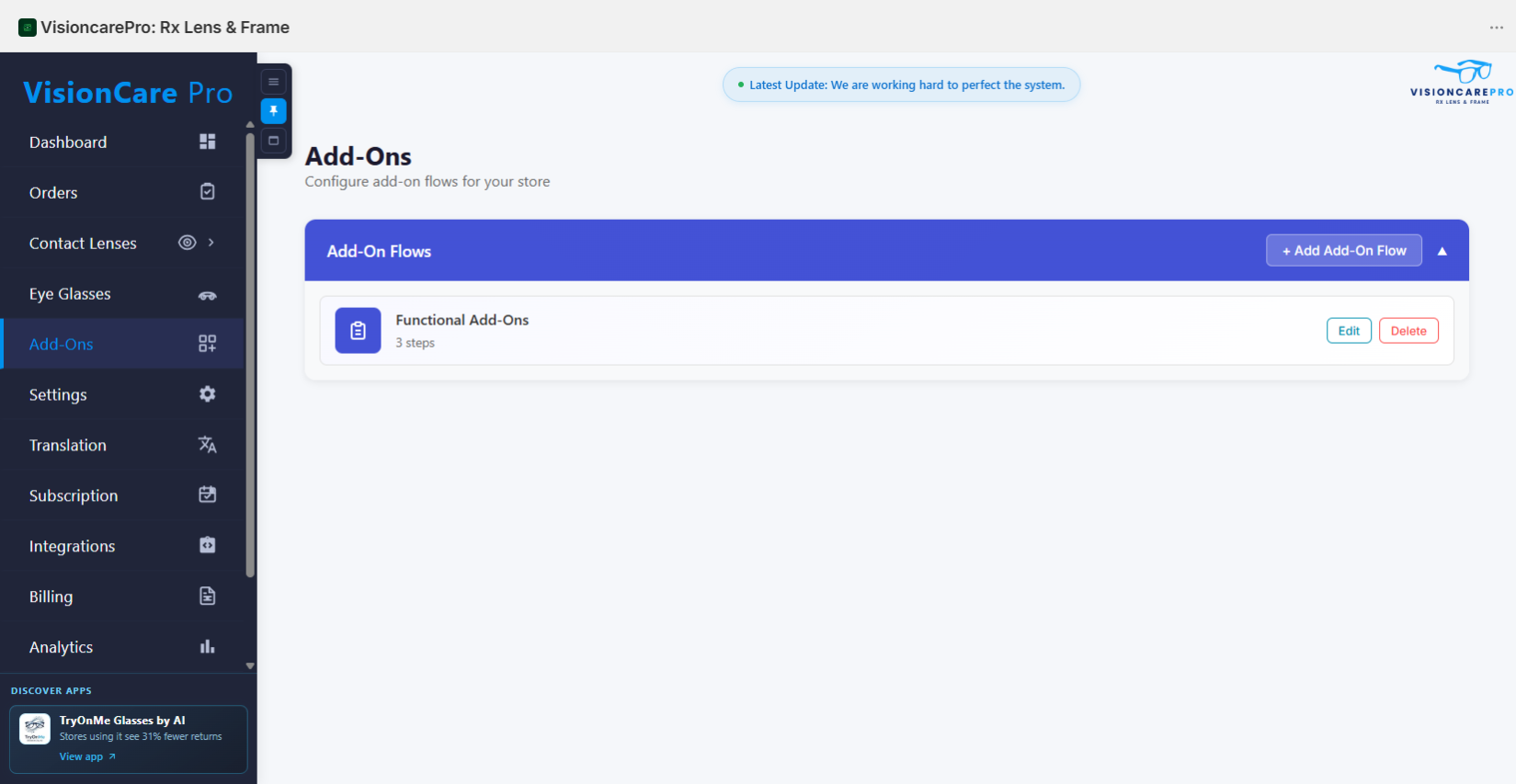
Task: Click the Contact Lenses eye icon
Action: coord(188,243)
